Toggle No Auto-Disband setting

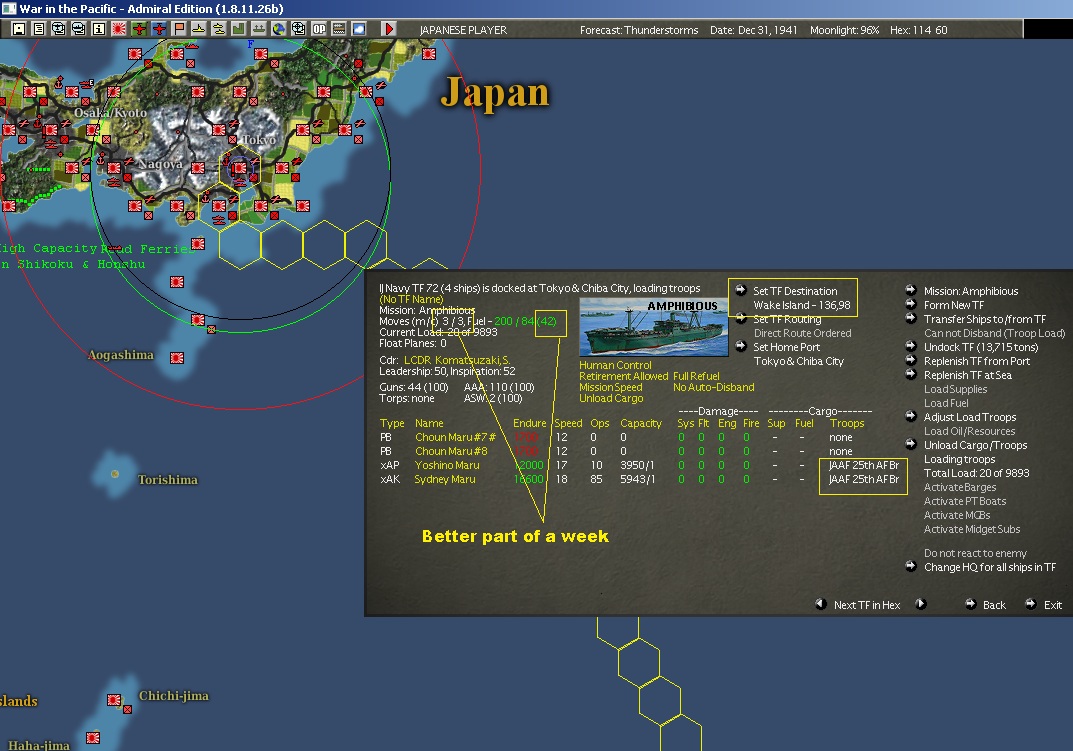(x=714, y=387)
